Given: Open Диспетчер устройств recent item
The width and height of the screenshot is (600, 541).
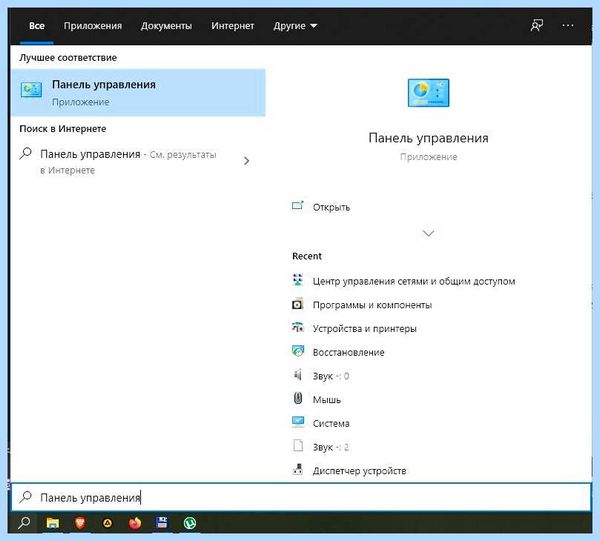Looking at the screenshot, I should [x=359, y=471].
